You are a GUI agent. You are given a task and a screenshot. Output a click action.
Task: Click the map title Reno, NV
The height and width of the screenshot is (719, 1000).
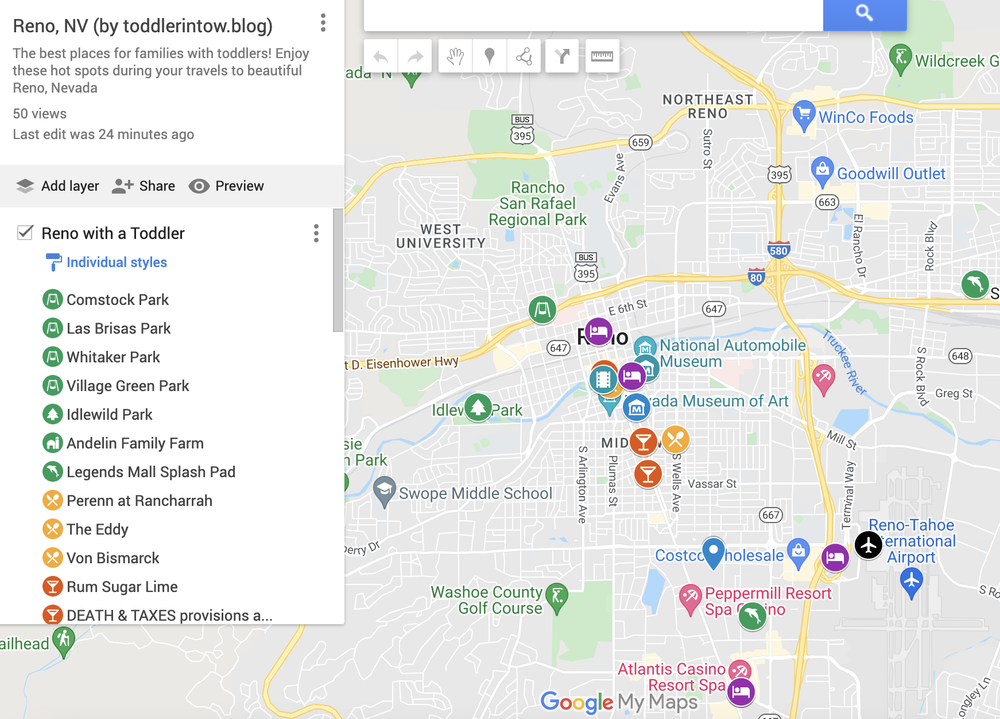coord(143,26)
